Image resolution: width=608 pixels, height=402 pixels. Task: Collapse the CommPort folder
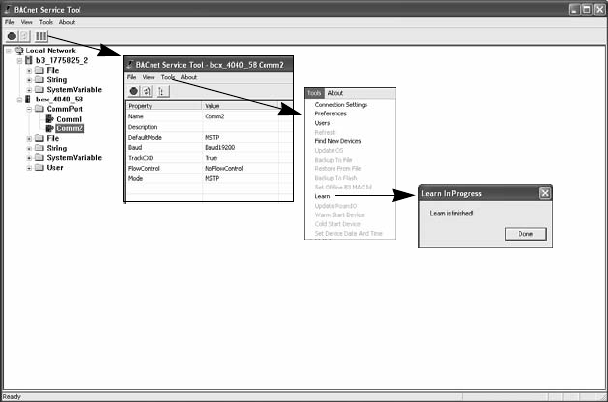(x=29, y=109)
